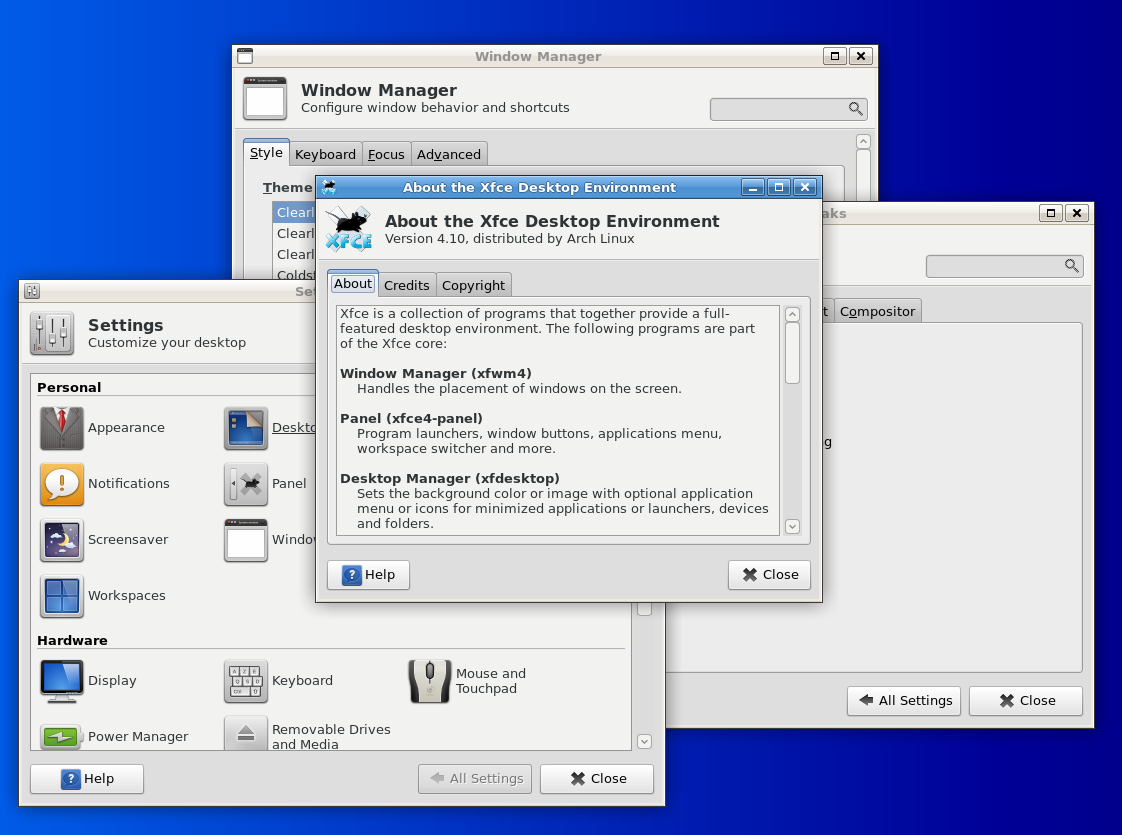Maximize the Tweaks window
This screenshot has height=835, width=1122.
coord(1050,213)
